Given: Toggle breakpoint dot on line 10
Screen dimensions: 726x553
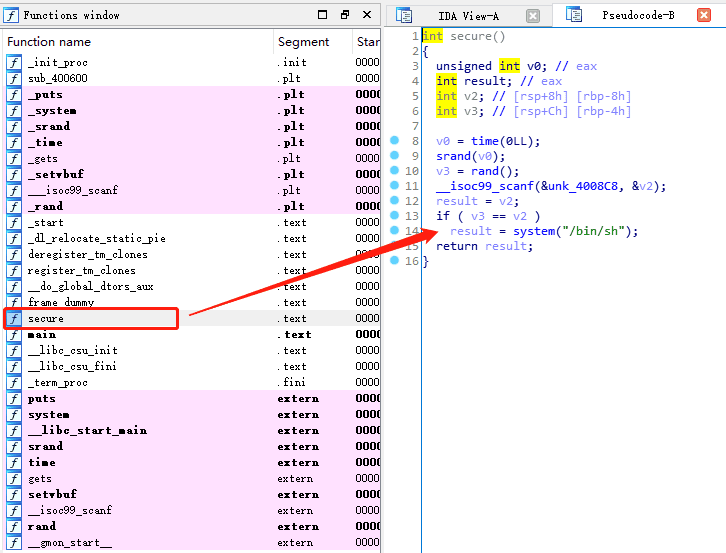Looking at the screenshot, I should (394, 170).
